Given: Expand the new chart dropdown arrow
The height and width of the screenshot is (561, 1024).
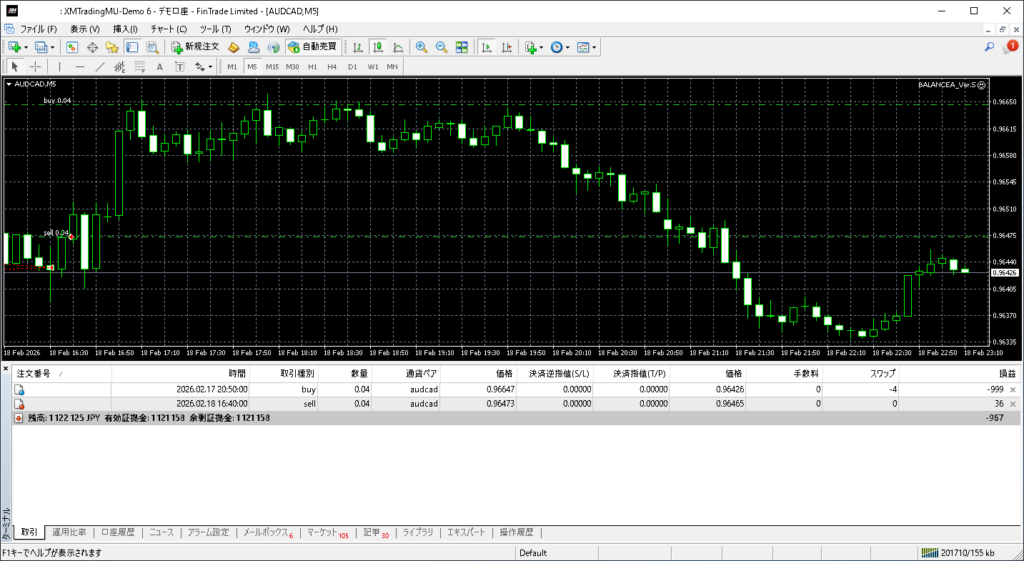Looking at the screenshot, I should click(x=27, y=47).
